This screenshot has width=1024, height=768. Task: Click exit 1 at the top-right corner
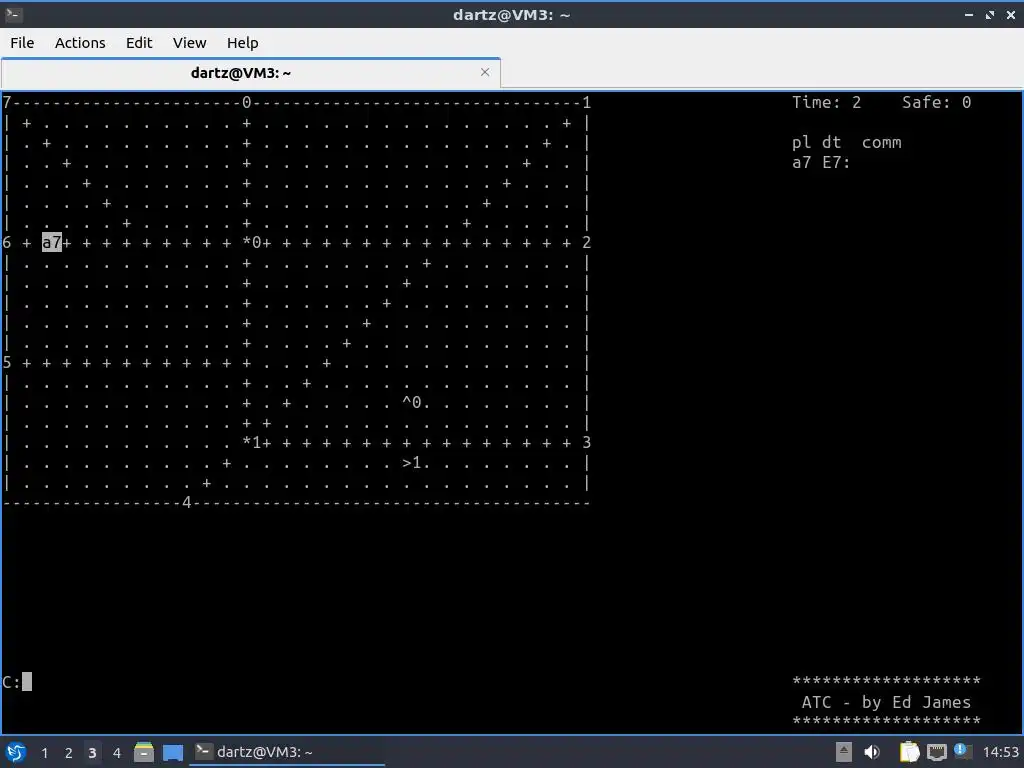coord(586,102)
